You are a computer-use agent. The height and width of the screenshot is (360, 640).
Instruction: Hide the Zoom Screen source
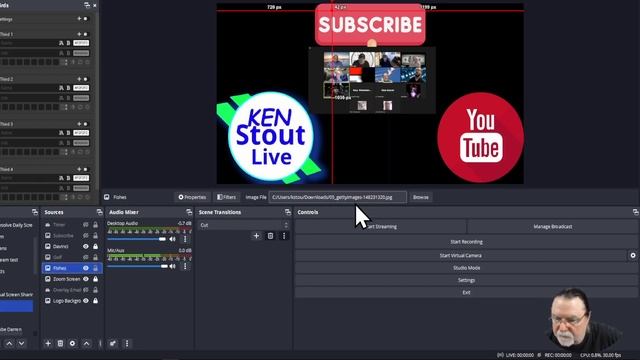tap(86, 279)
